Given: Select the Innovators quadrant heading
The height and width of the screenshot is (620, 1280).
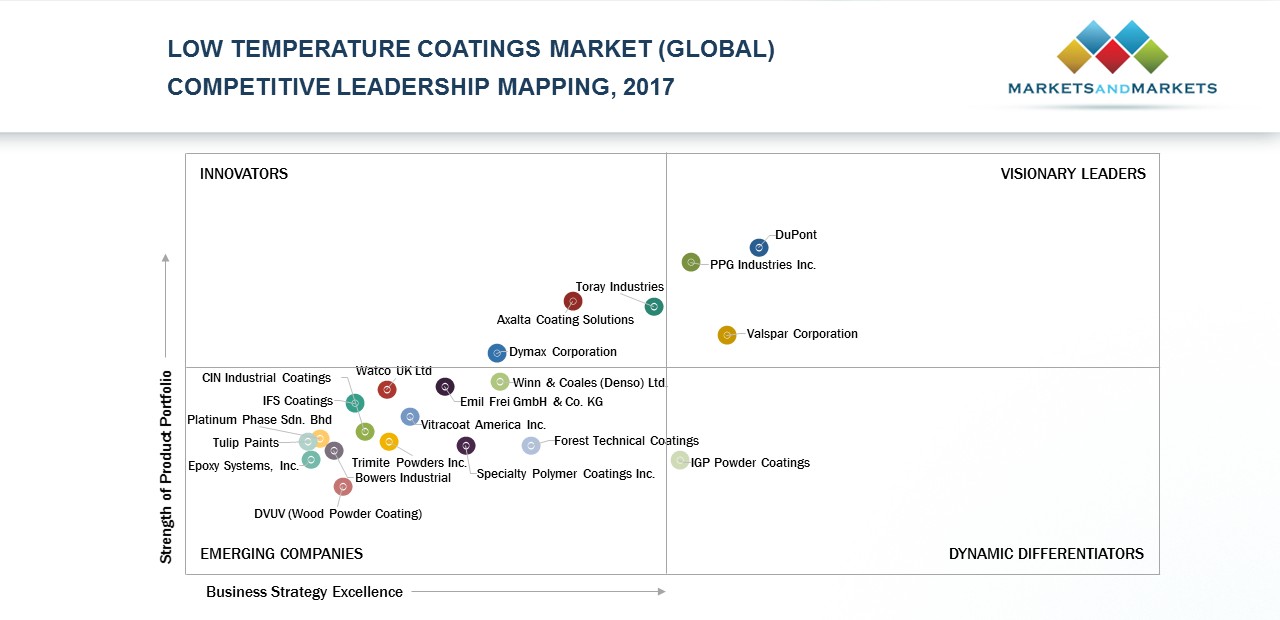Looking at the screenshot, I should (x=244, y=174).
